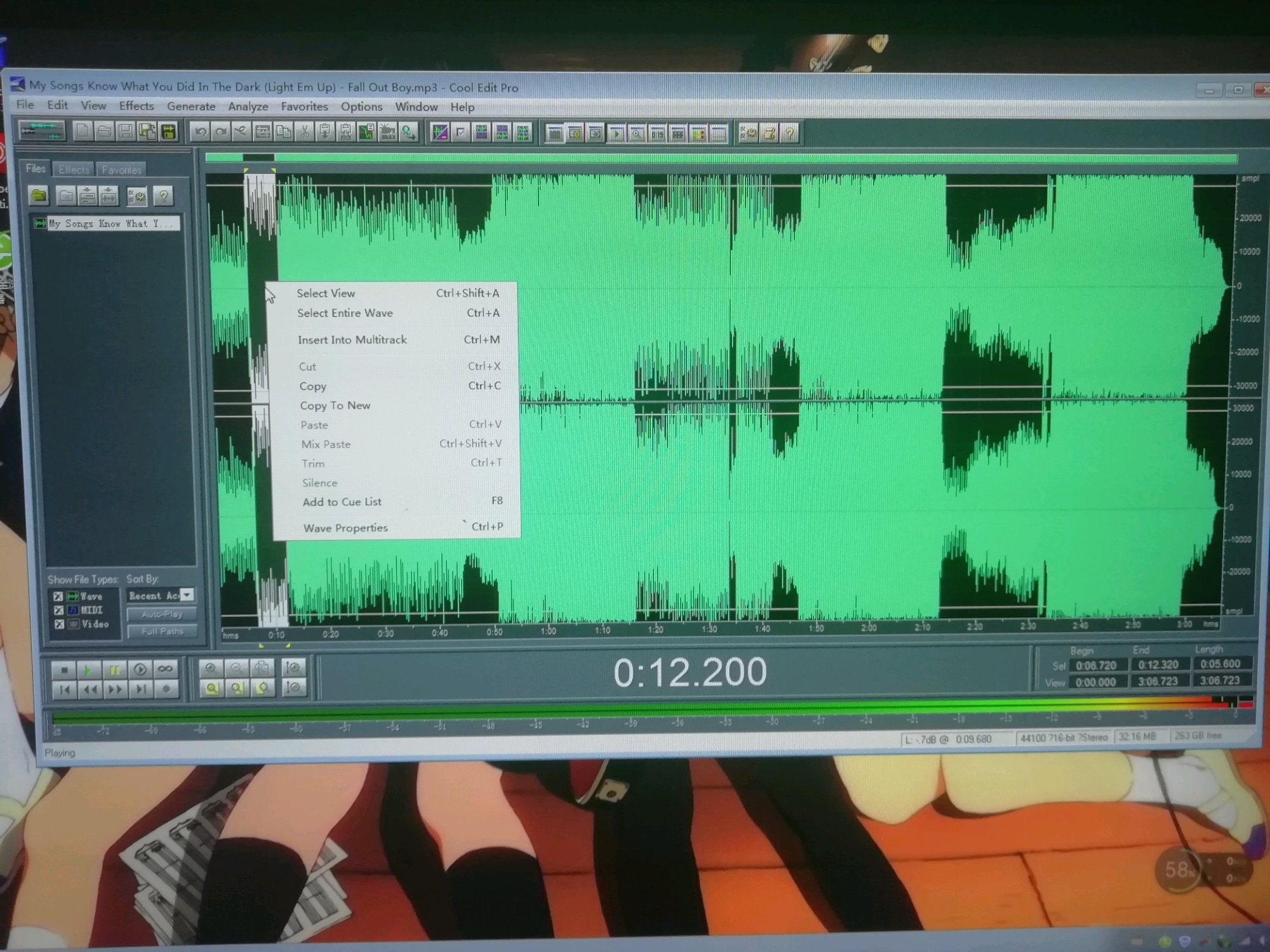The image size is (1270, 952).
Task: Click the multitrack/waveform view switch button
Action: [41, 131]
